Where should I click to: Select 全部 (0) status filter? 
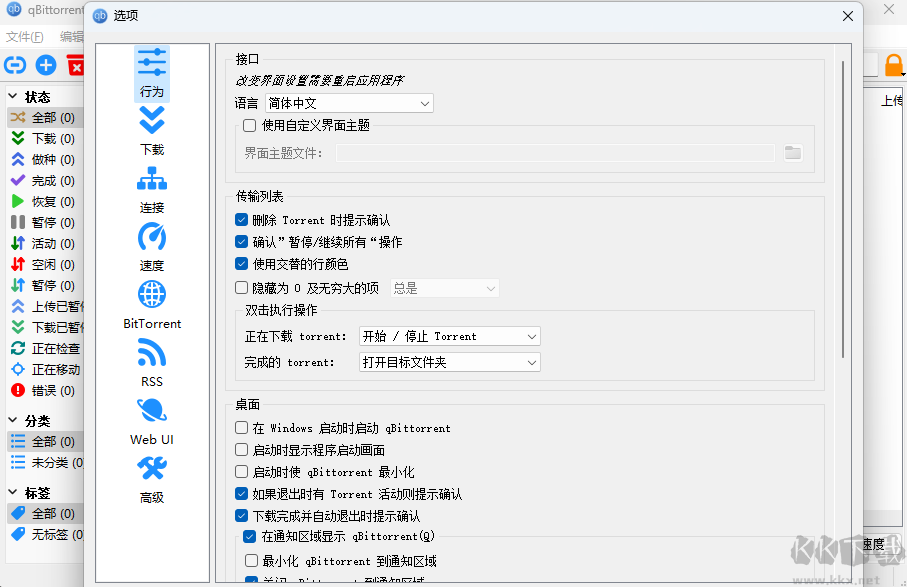pos(45,117)
